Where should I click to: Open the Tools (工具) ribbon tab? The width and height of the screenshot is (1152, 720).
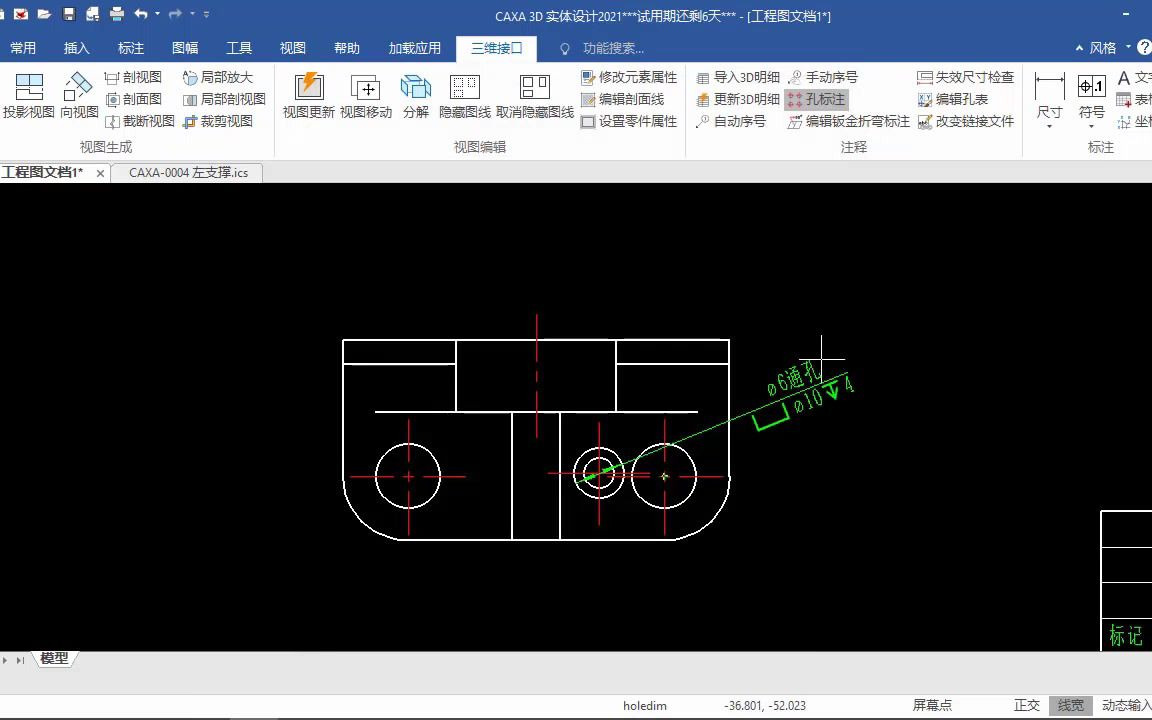point(239,48)
